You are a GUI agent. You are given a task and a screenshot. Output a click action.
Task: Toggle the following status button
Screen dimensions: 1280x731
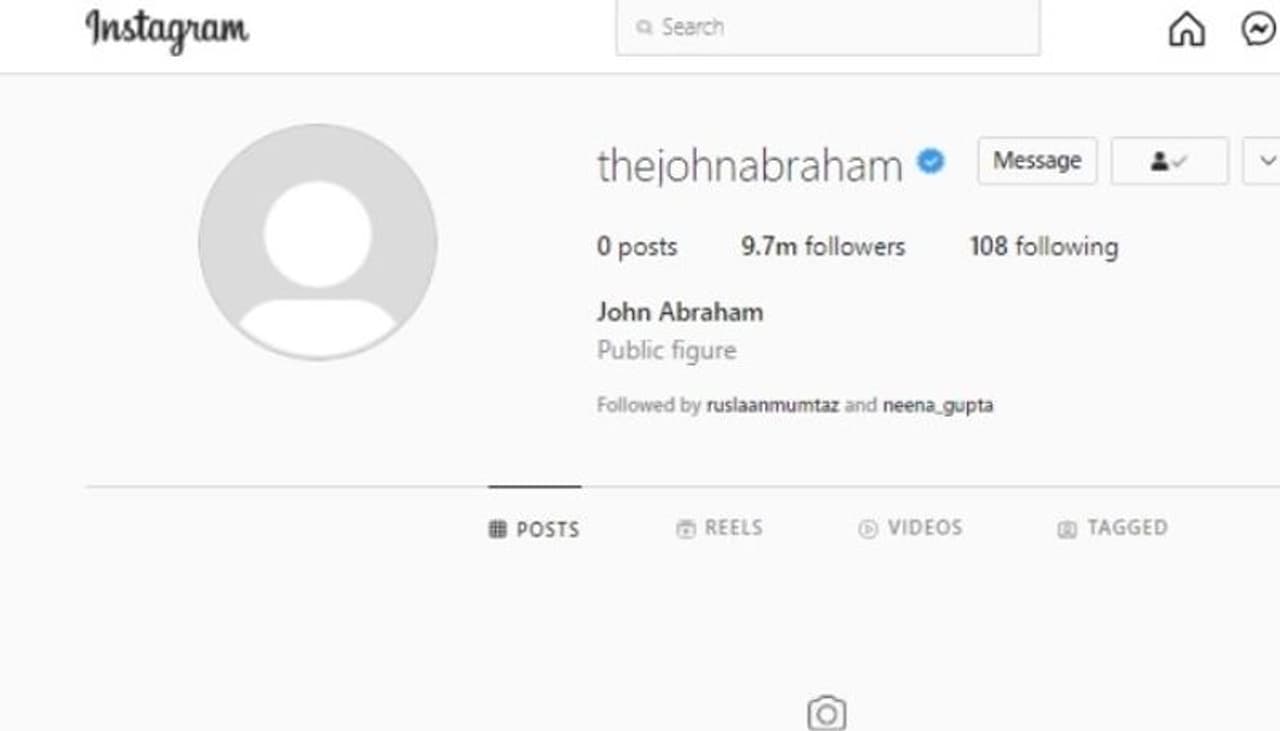coord(1169,161)
